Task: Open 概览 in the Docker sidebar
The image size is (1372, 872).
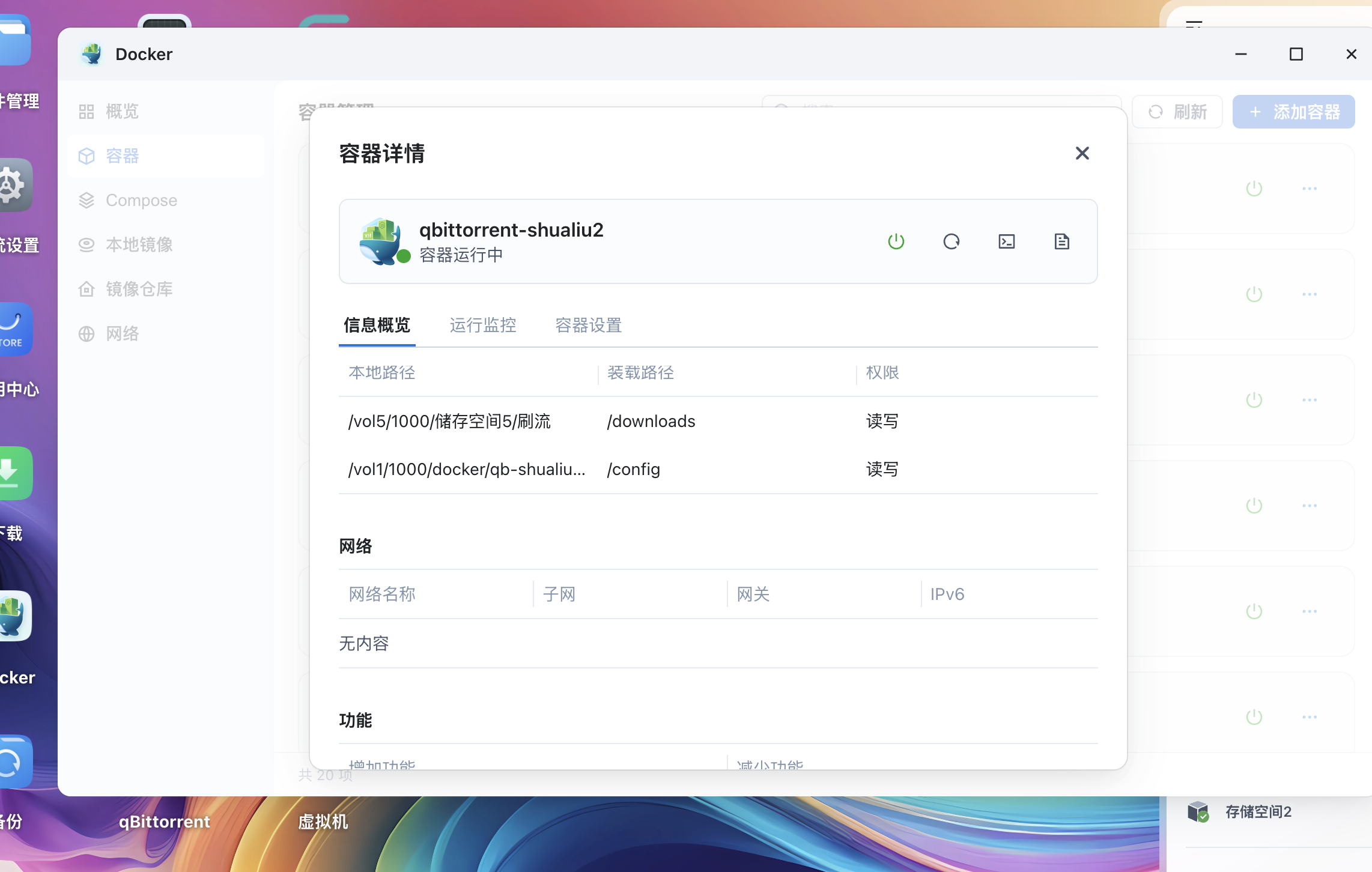Action: point(166,112)
